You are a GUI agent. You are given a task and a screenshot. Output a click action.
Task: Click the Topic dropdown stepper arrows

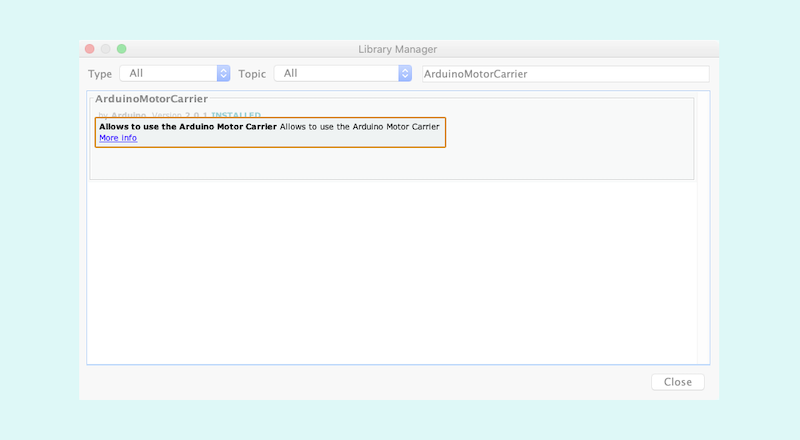pyautogui.click(x=405, y=73)
